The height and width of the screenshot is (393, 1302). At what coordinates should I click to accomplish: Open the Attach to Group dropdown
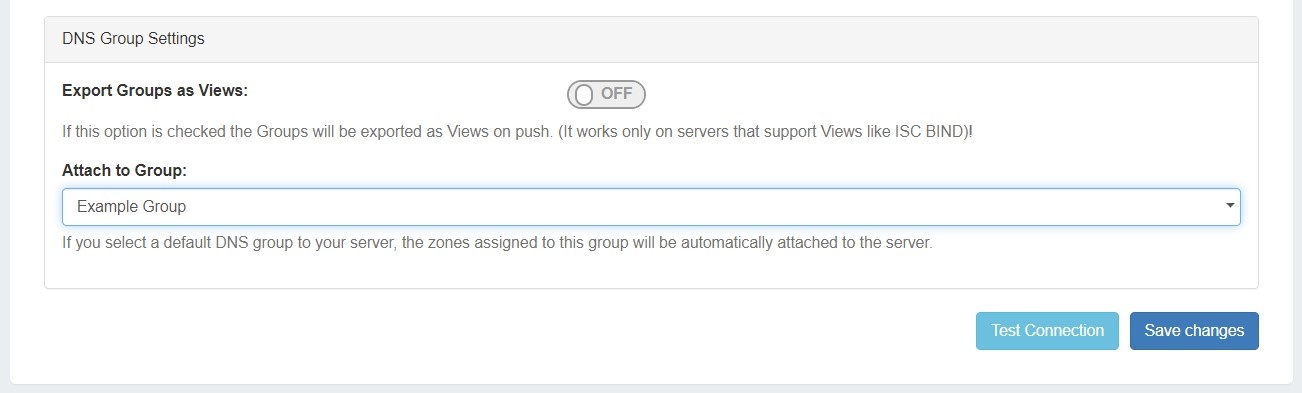tap(651, 207)
